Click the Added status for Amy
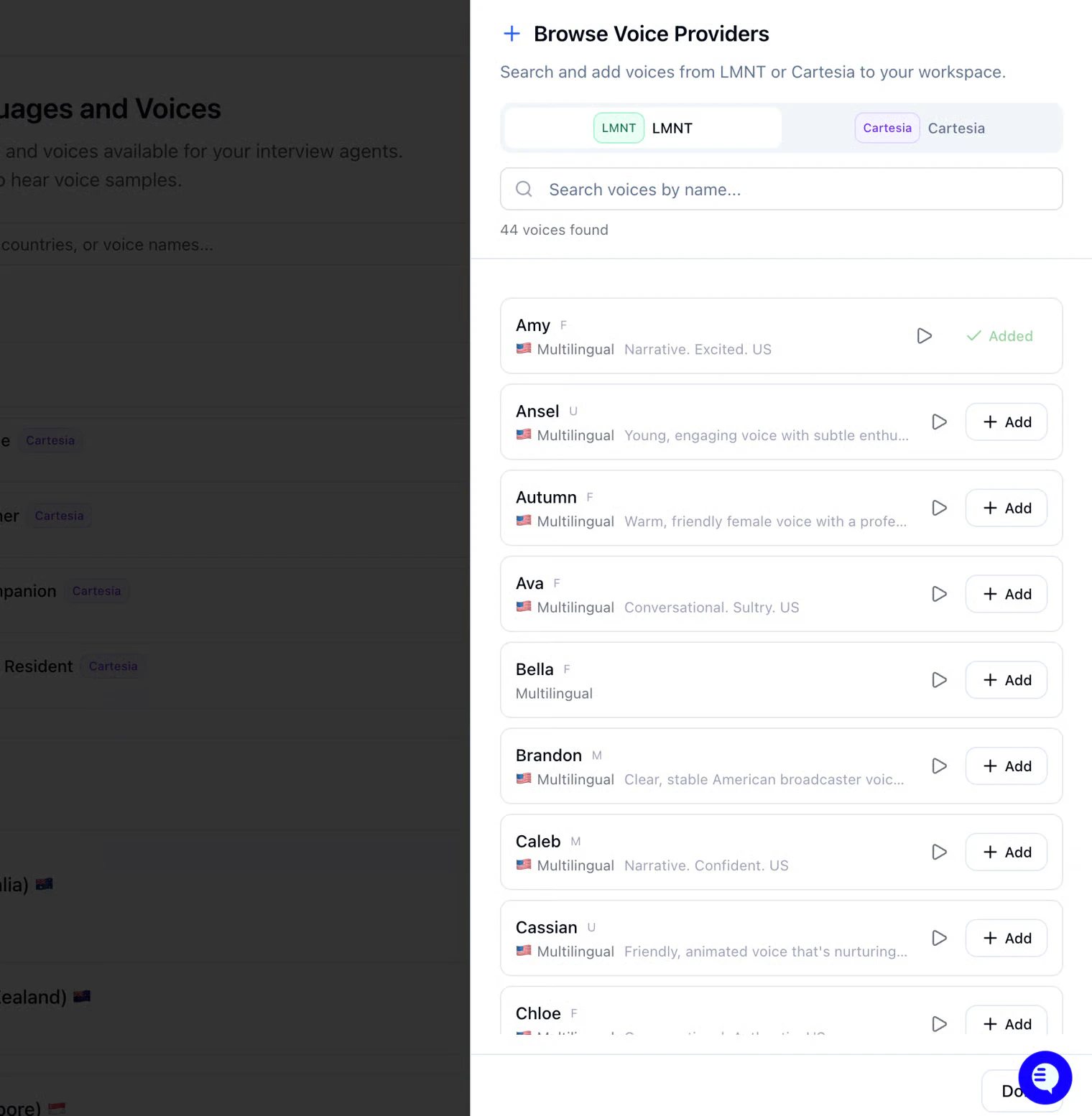 999,336
